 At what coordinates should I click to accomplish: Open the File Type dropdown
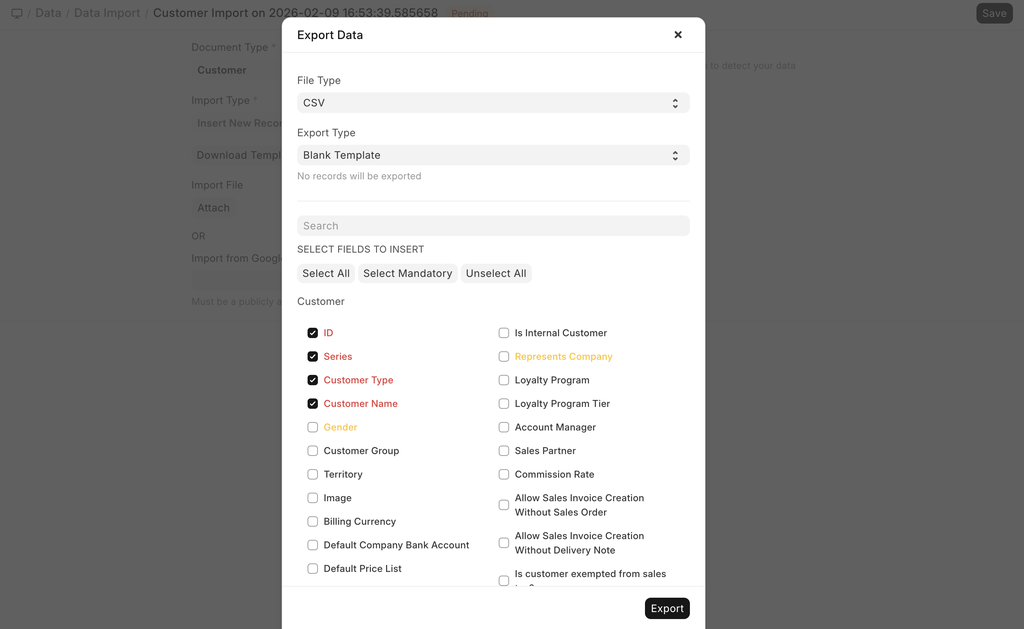click(x=493, y=103)
